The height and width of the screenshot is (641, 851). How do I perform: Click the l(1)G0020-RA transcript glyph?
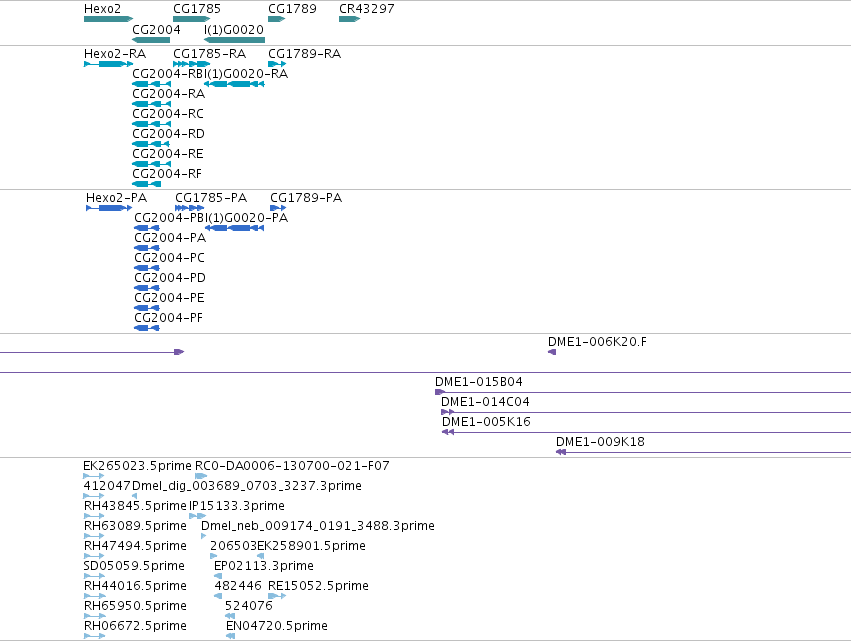[234, 84]
